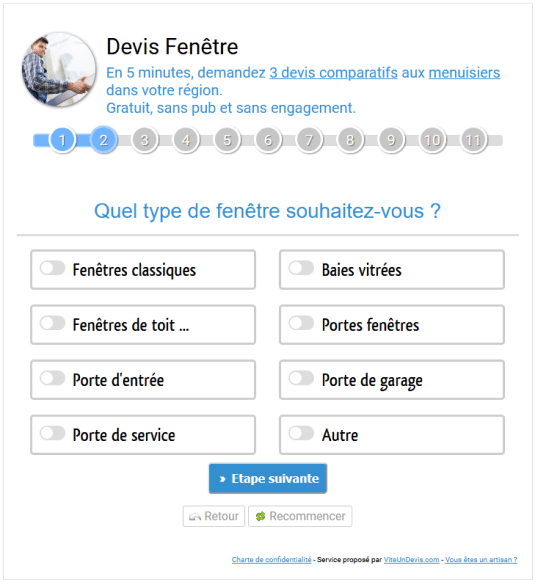Click the Etape suivante button
This screenshot has height=584, width=538.
click(x=268, y=479)
